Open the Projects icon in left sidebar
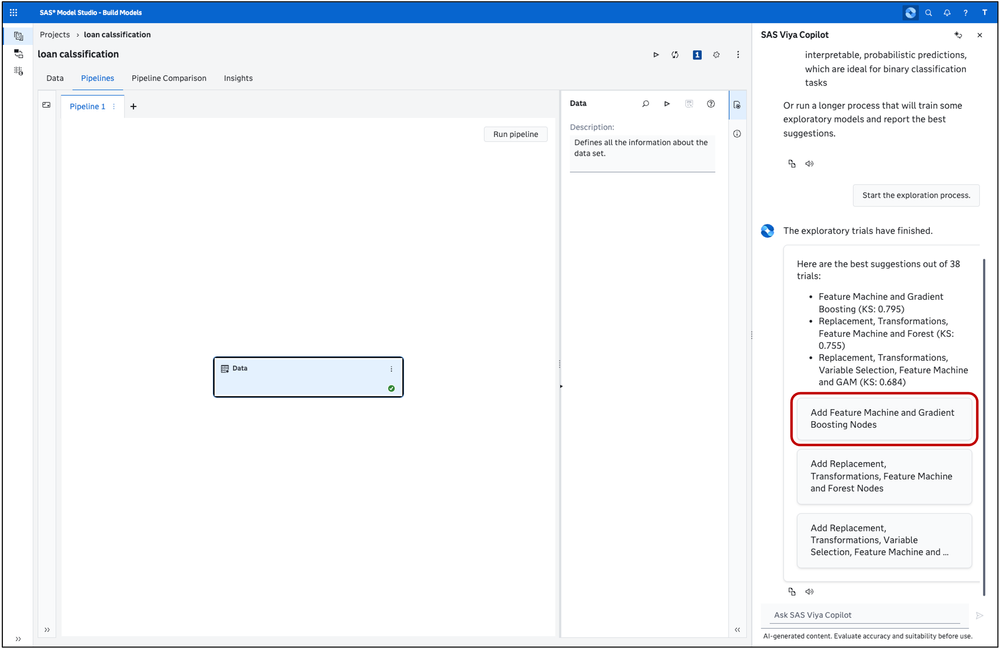The image size is (999, 648). tap(18, 36)
